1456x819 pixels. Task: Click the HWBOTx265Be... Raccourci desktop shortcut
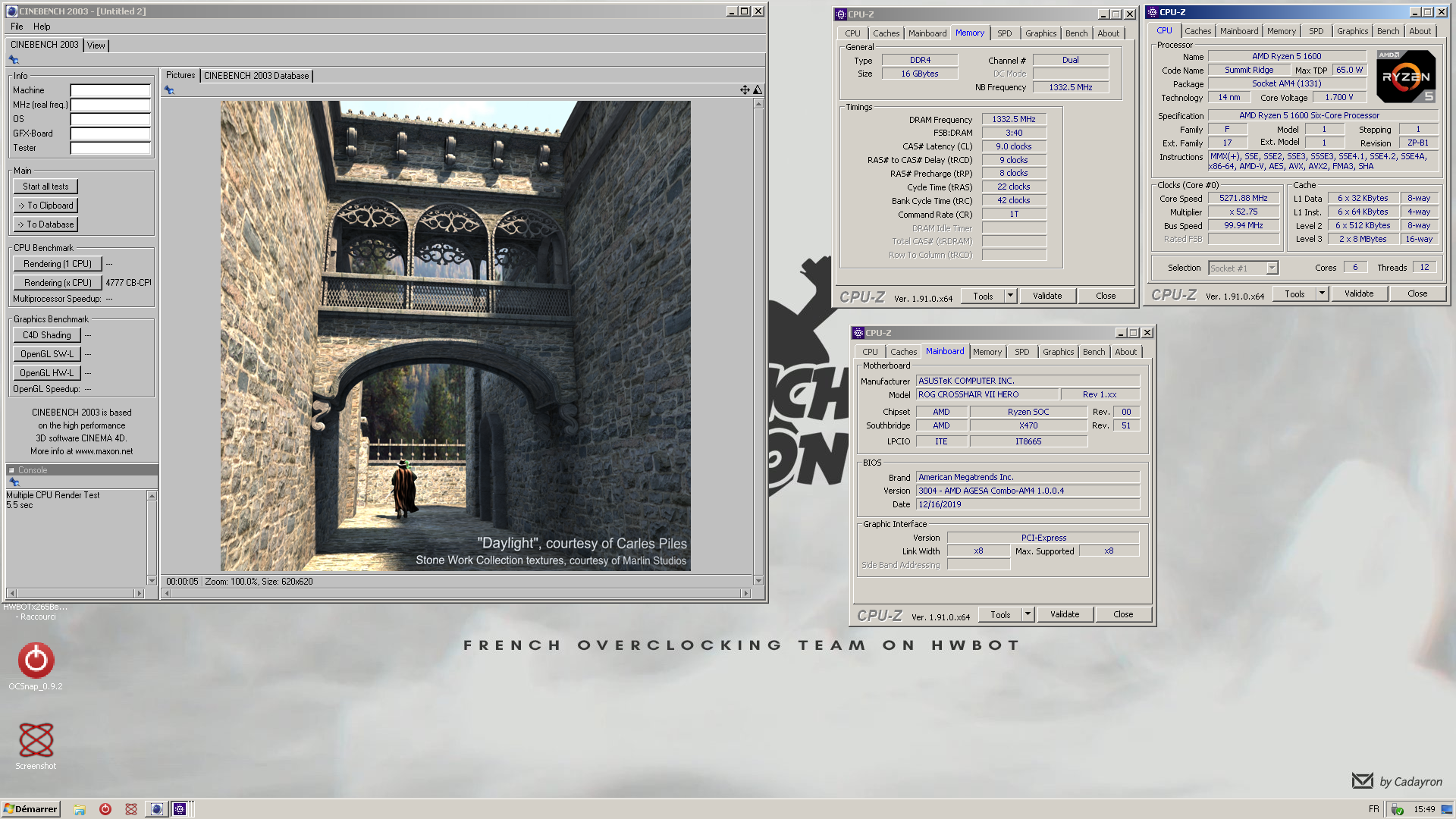(36, 612)
